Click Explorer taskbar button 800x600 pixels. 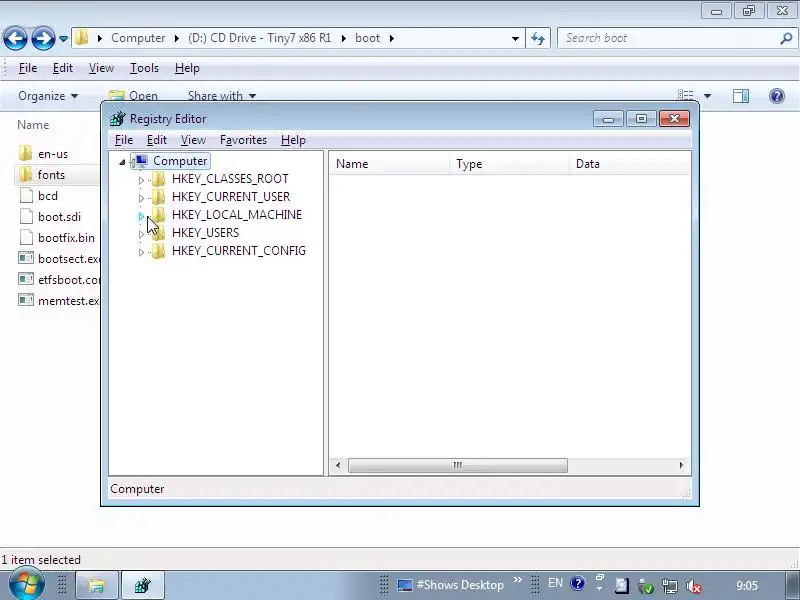pyautogui.click(x=97, y=585)
